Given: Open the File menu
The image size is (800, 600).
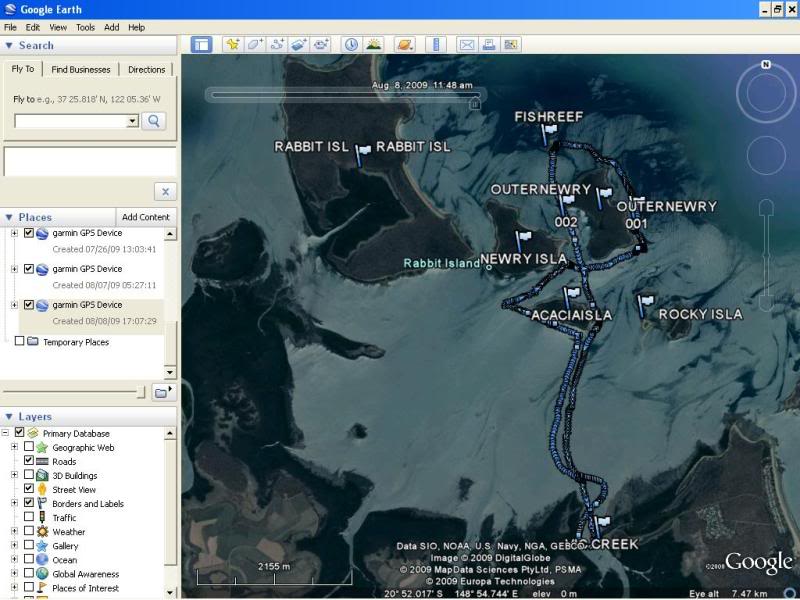Looking at the screenshot, I should 10,28.
